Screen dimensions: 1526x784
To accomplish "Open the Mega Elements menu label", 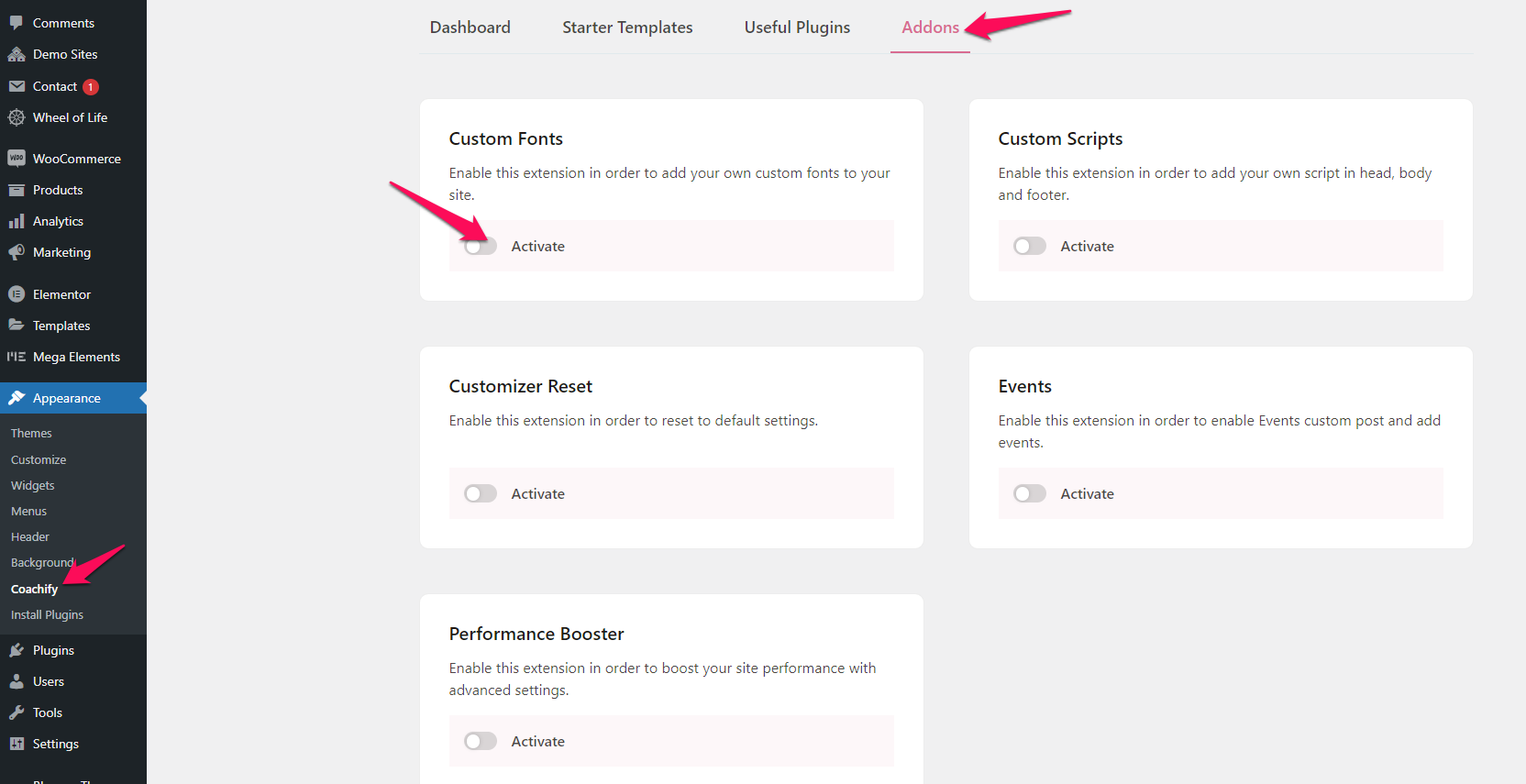I will tap(76, 357).
